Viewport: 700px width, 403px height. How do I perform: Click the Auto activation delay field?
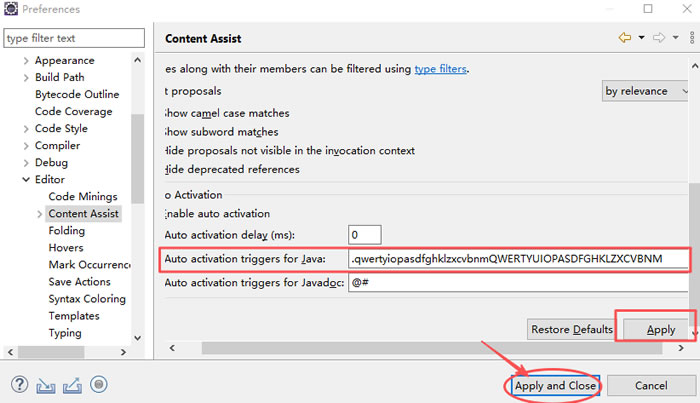click(365, 235)
